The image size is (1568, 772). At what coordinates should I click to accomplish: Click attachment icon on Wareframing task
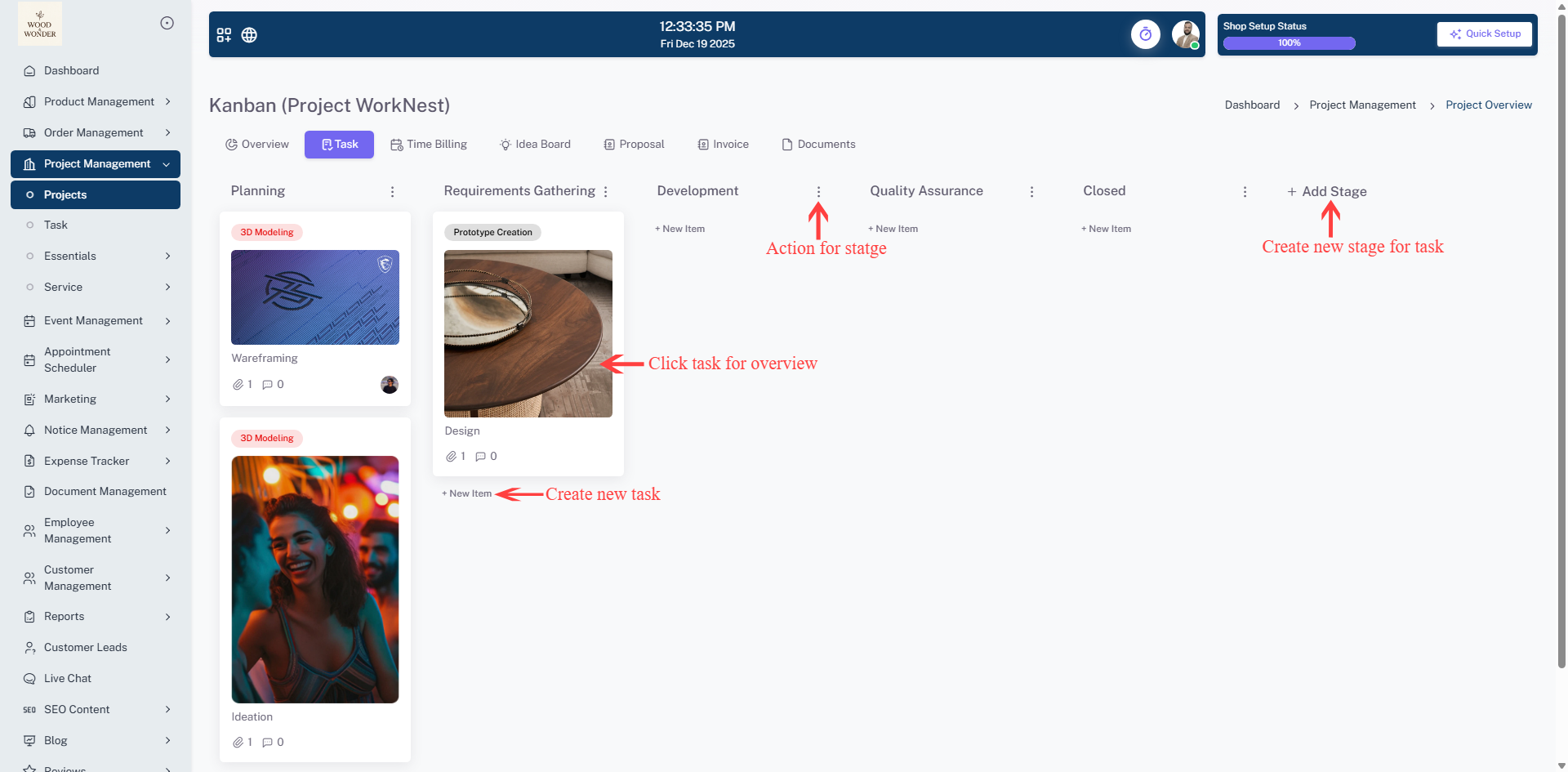point(238,385)
